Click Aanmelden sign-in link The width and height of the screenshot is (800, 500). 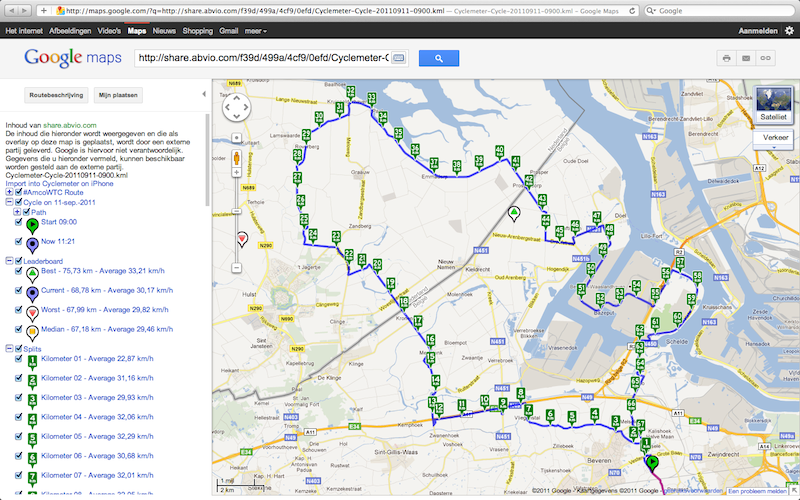click(x=758, y=31)
